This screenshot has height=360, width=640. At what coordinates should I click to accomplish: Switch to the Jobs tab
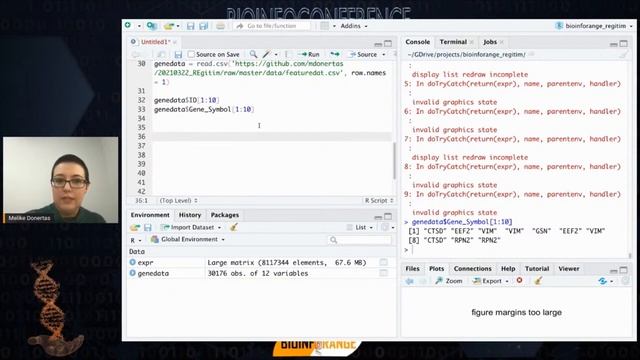[x=490, y=42]
